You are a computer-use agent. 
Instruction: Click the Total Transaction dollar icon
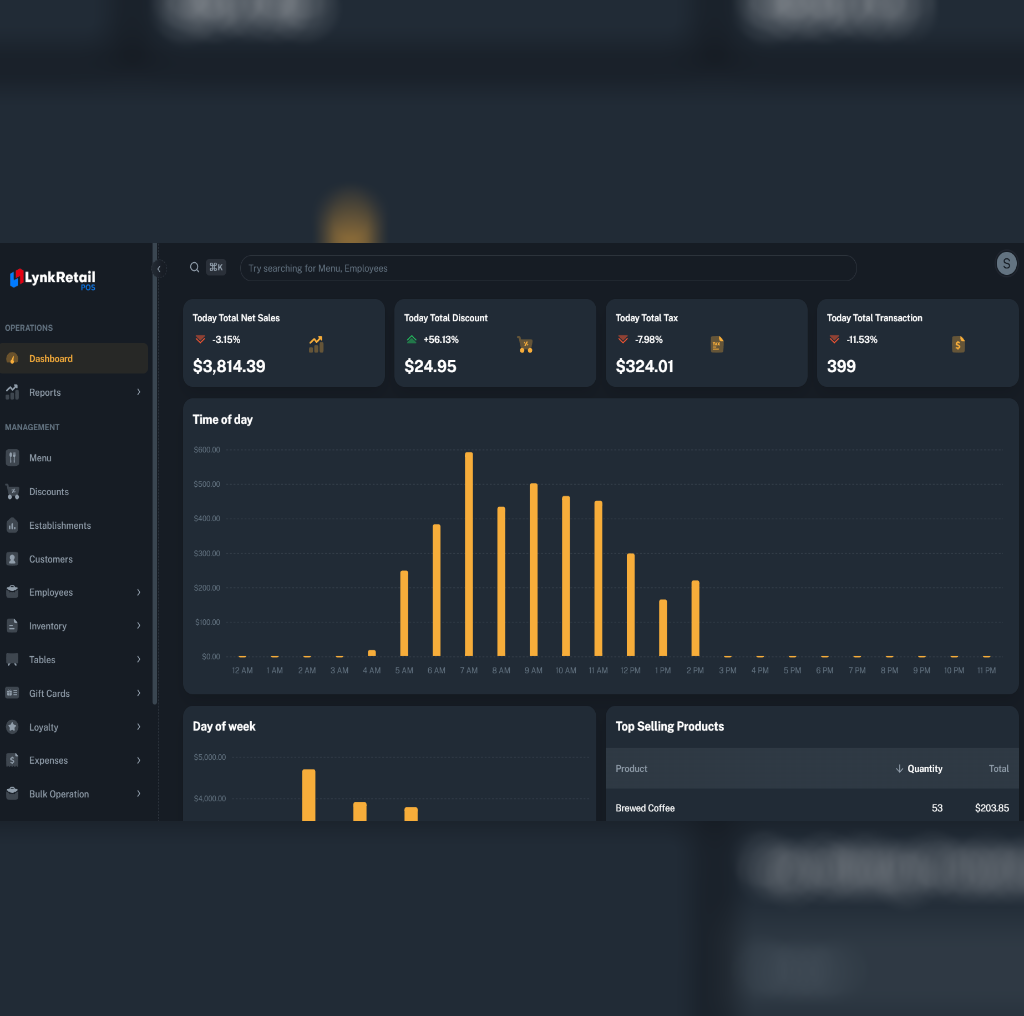[958, 344]
